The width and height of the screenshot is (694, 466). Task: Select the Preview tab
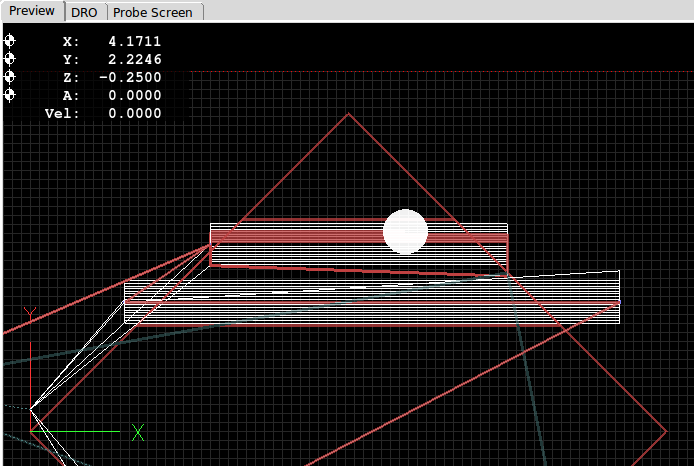point(32,11)
